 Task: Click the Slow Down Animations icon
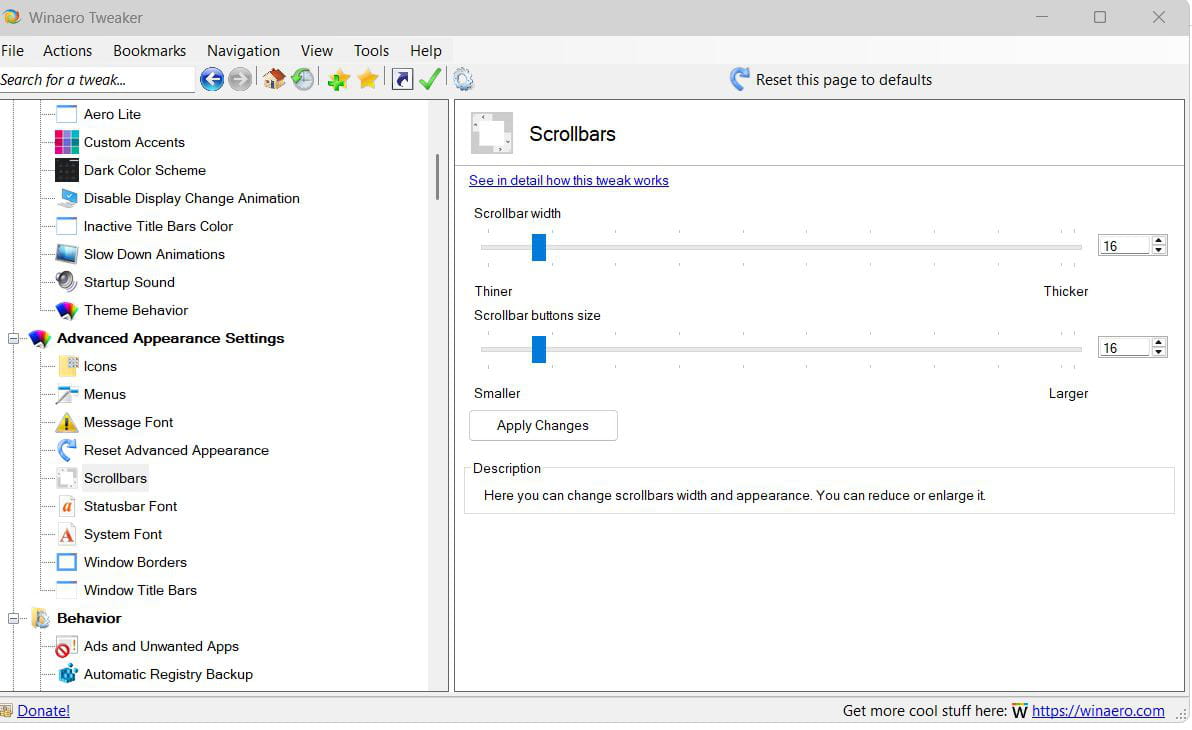[67, 254]
